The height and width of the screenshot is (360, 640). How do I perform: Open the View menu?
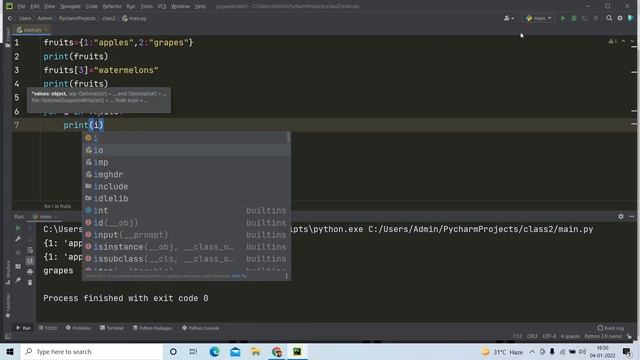(x=49, y=7)
